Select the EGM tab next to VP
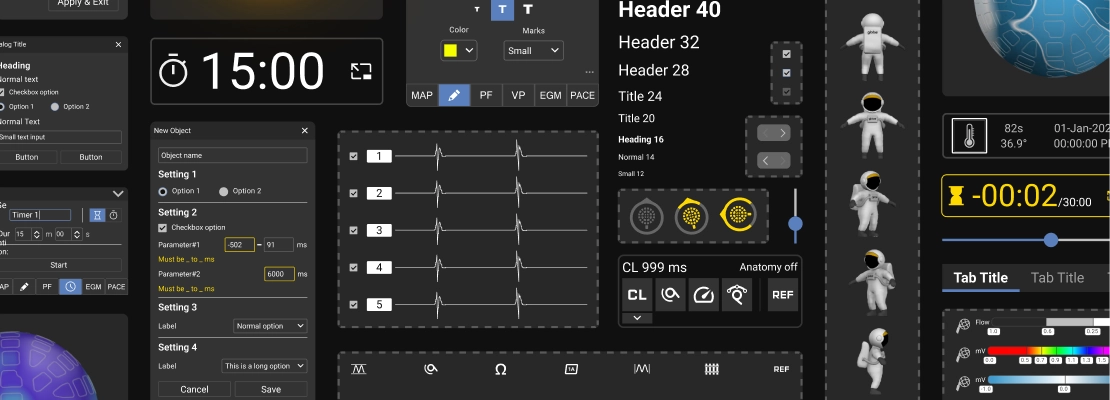Image resolution: width=1110 pixels, height=400 pixels. pos(550,95)
